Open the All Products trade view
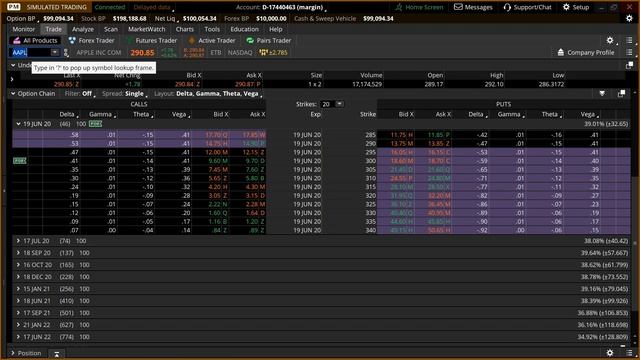 point(35,40)
